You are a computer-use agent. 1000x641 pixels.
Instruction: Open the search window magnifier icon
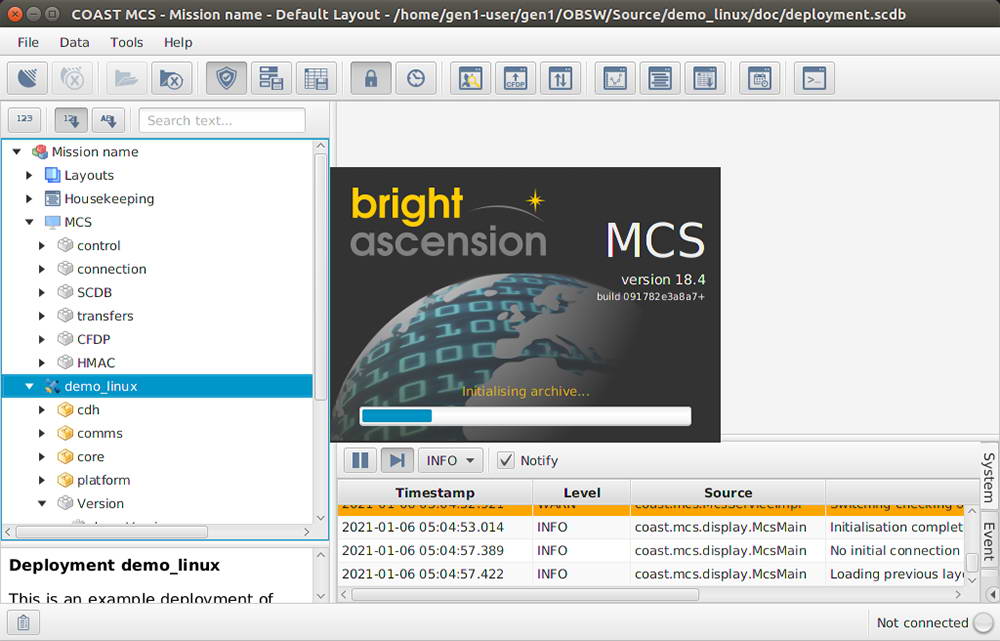(x=470, y=78)
